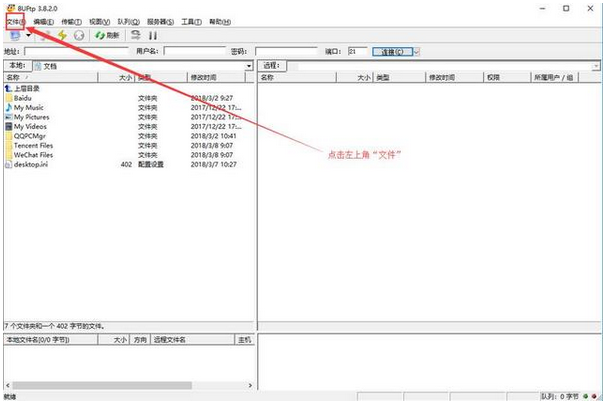Image resolution: width=608 pixels, height=406 pixels.
Task: Click the 连接(C) connect button
Action: coord(392,52)
